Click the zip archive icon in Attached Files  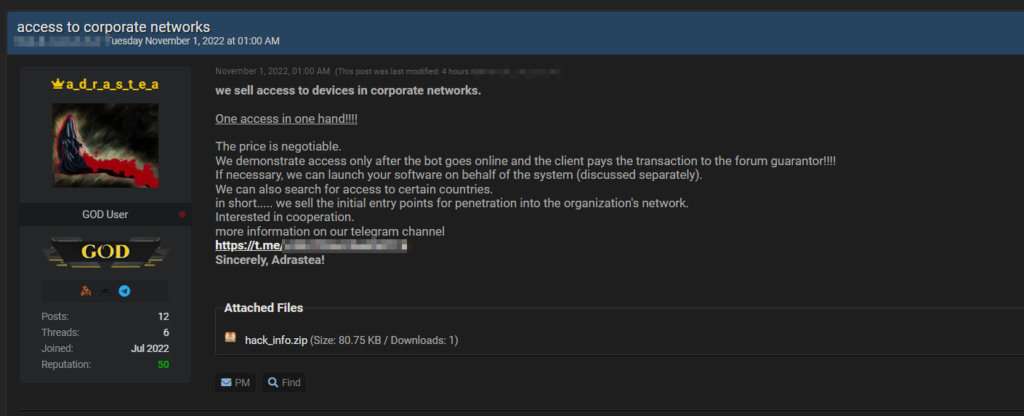231,340
